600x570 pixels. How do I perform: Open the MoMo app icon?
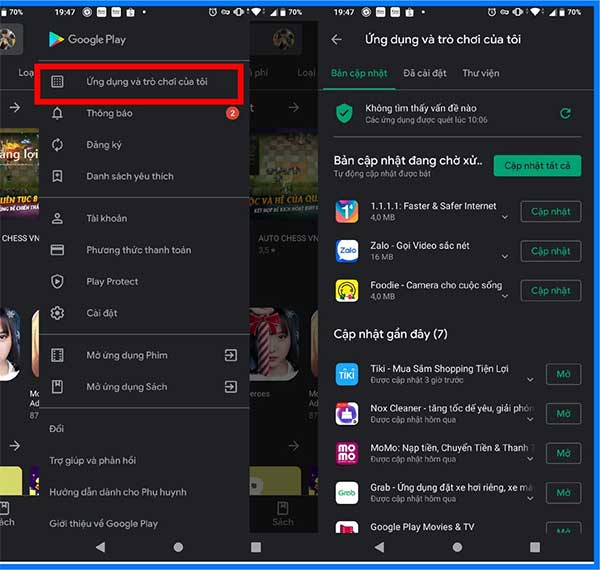click(347, 453)
